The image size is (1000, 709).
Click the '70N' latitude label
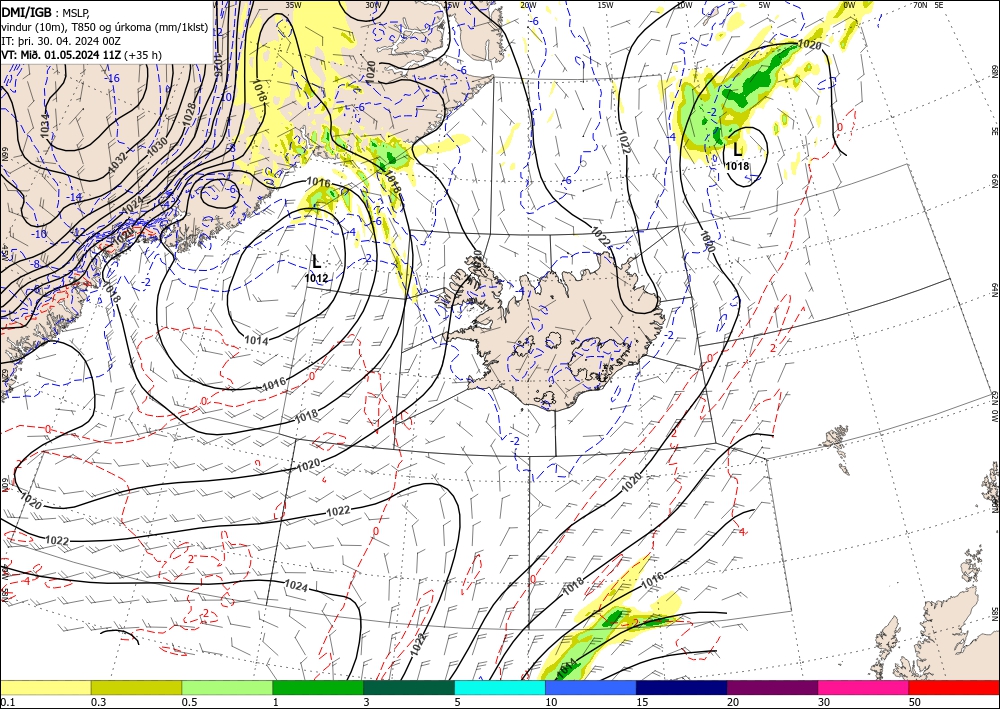click(920, 4)
